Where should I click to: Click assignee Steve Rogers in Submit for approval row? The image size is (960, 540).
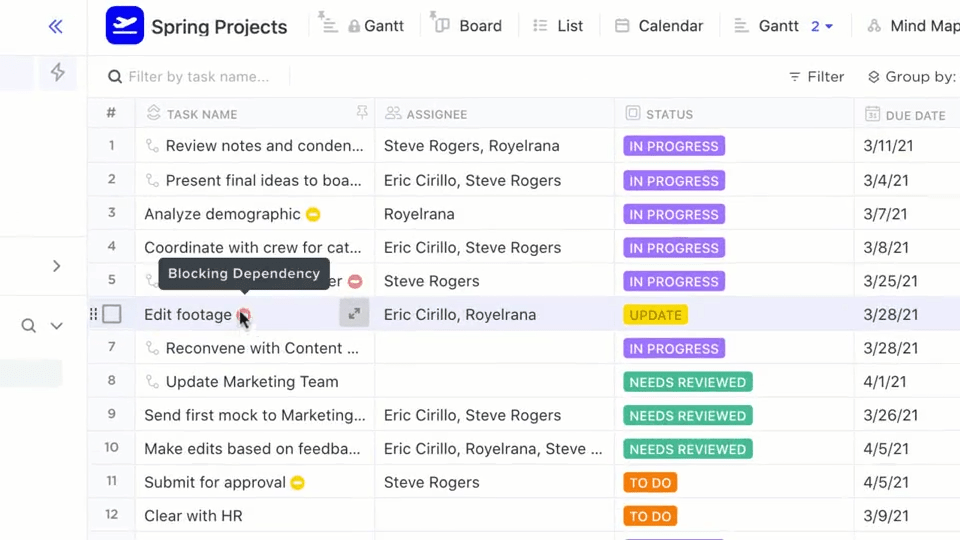click(x=432, y=482)
